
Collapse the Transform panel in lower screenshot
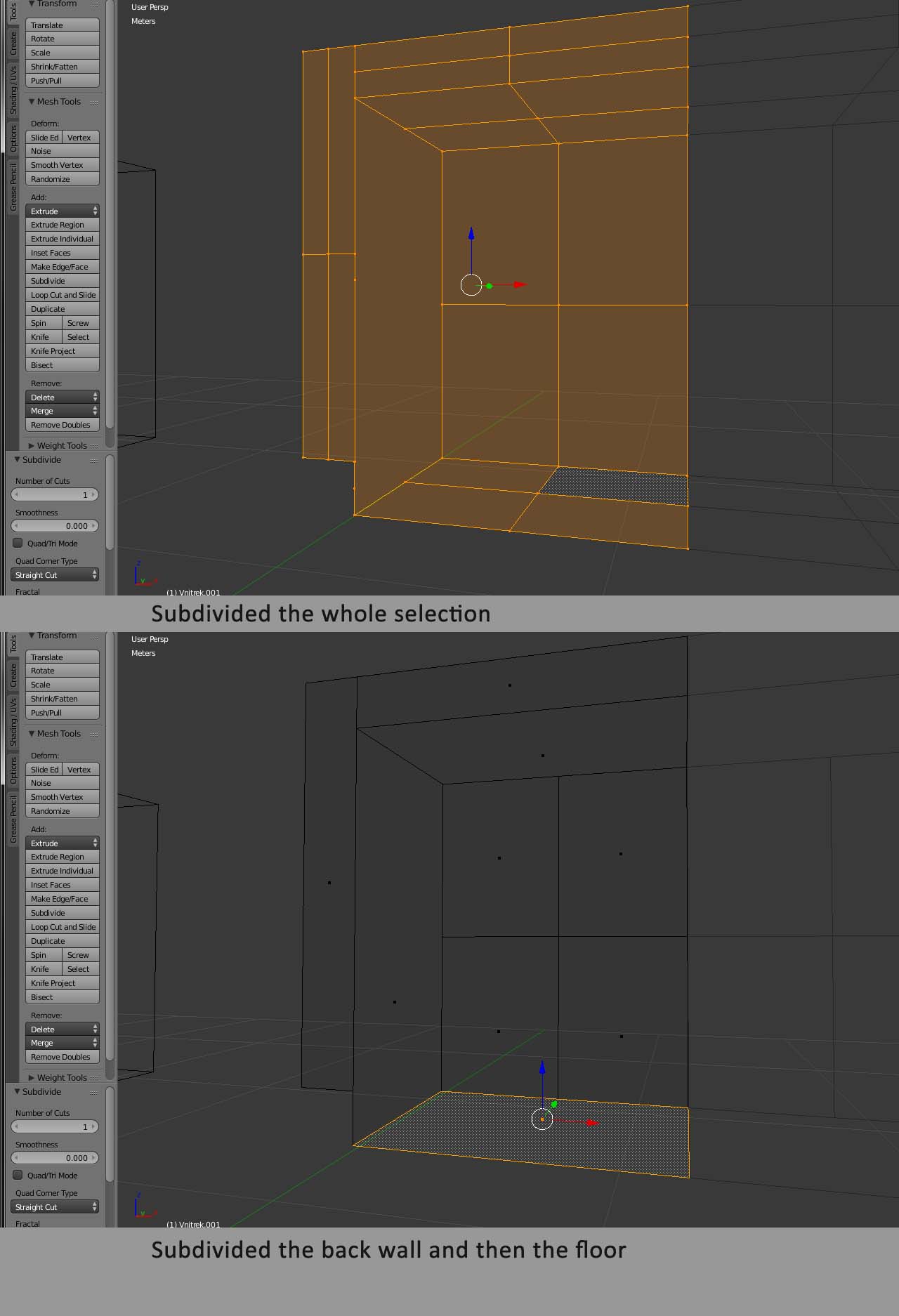pyautogui.click(x=32, y=636)
